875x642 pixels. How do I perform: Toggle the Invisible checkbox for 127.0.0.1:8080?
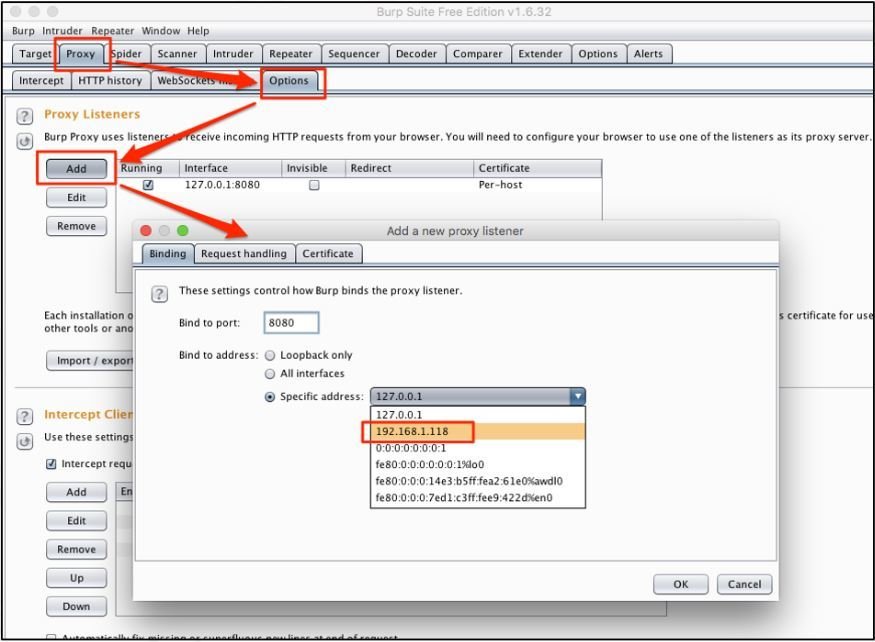pyautogui.click(x=314, y=185)
